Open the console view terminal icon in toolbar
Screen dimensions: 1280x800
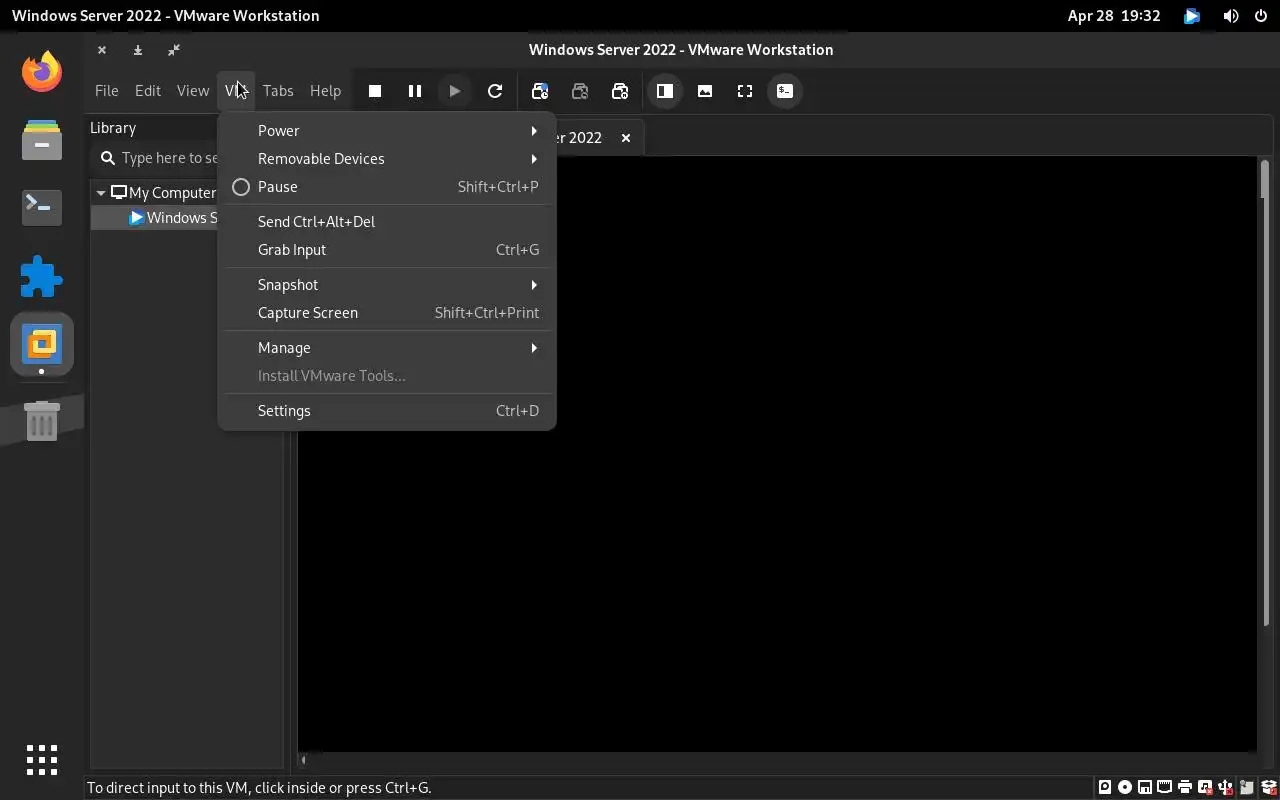(x=785, y=91)
